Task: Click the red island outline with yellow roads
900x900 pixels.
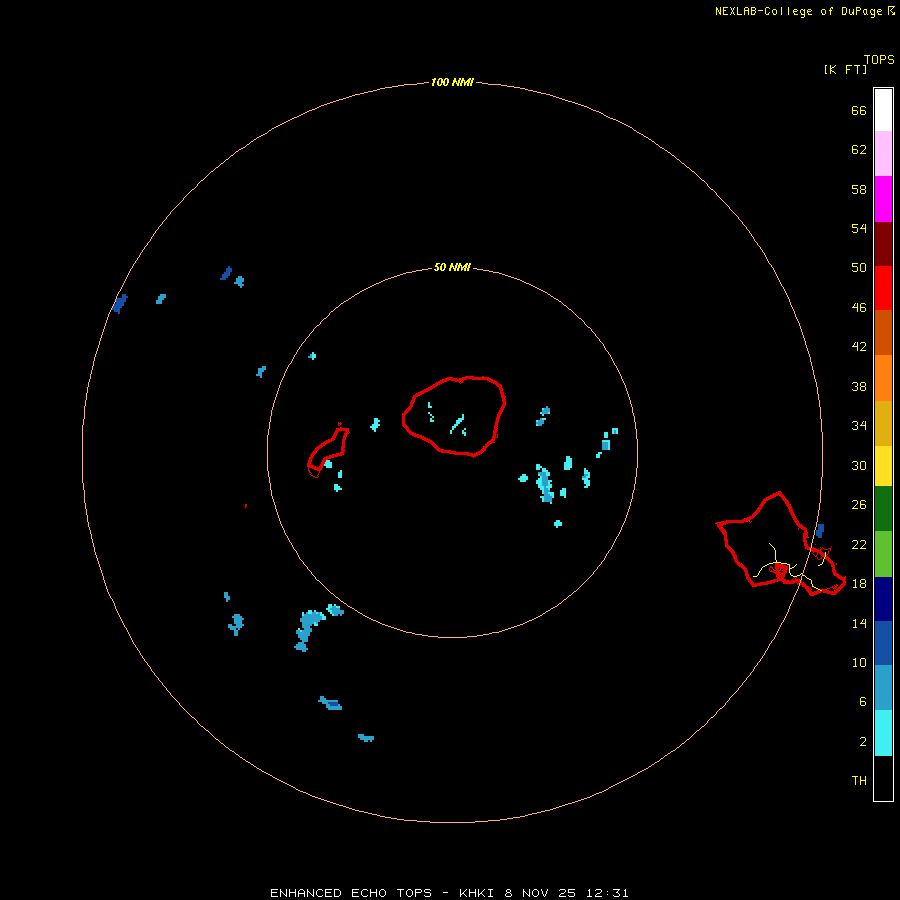Action: [781, 544]
